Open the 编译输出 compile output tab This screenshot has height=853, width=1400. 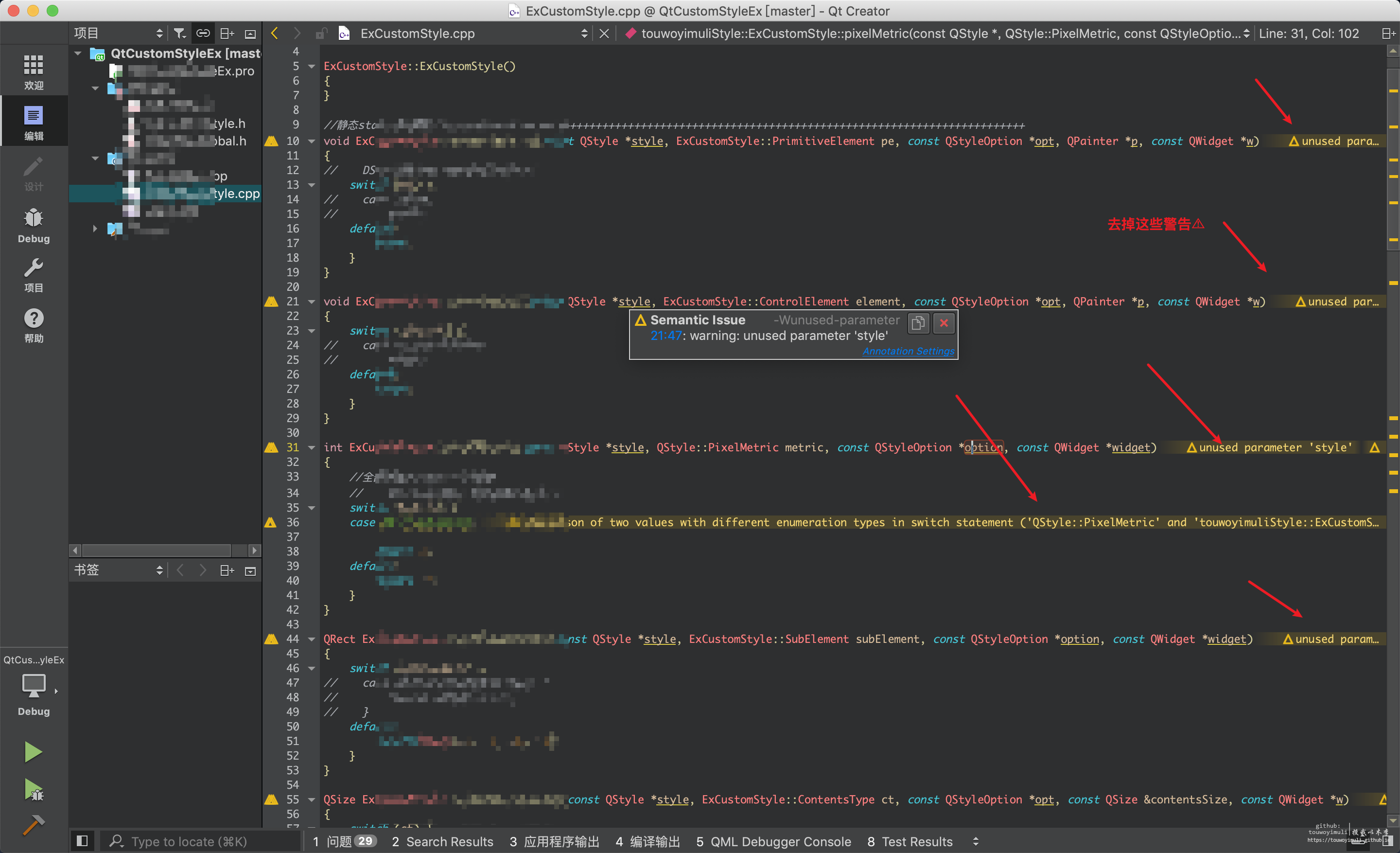pos(647,841)
